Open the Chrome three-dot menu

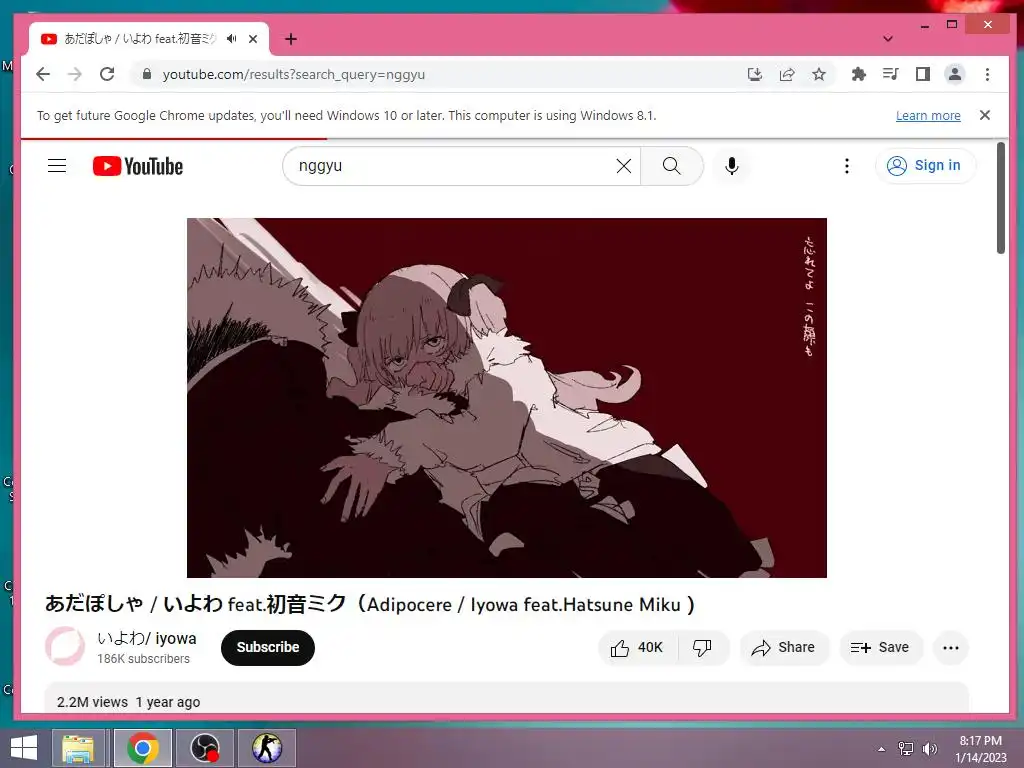(987, 74)
